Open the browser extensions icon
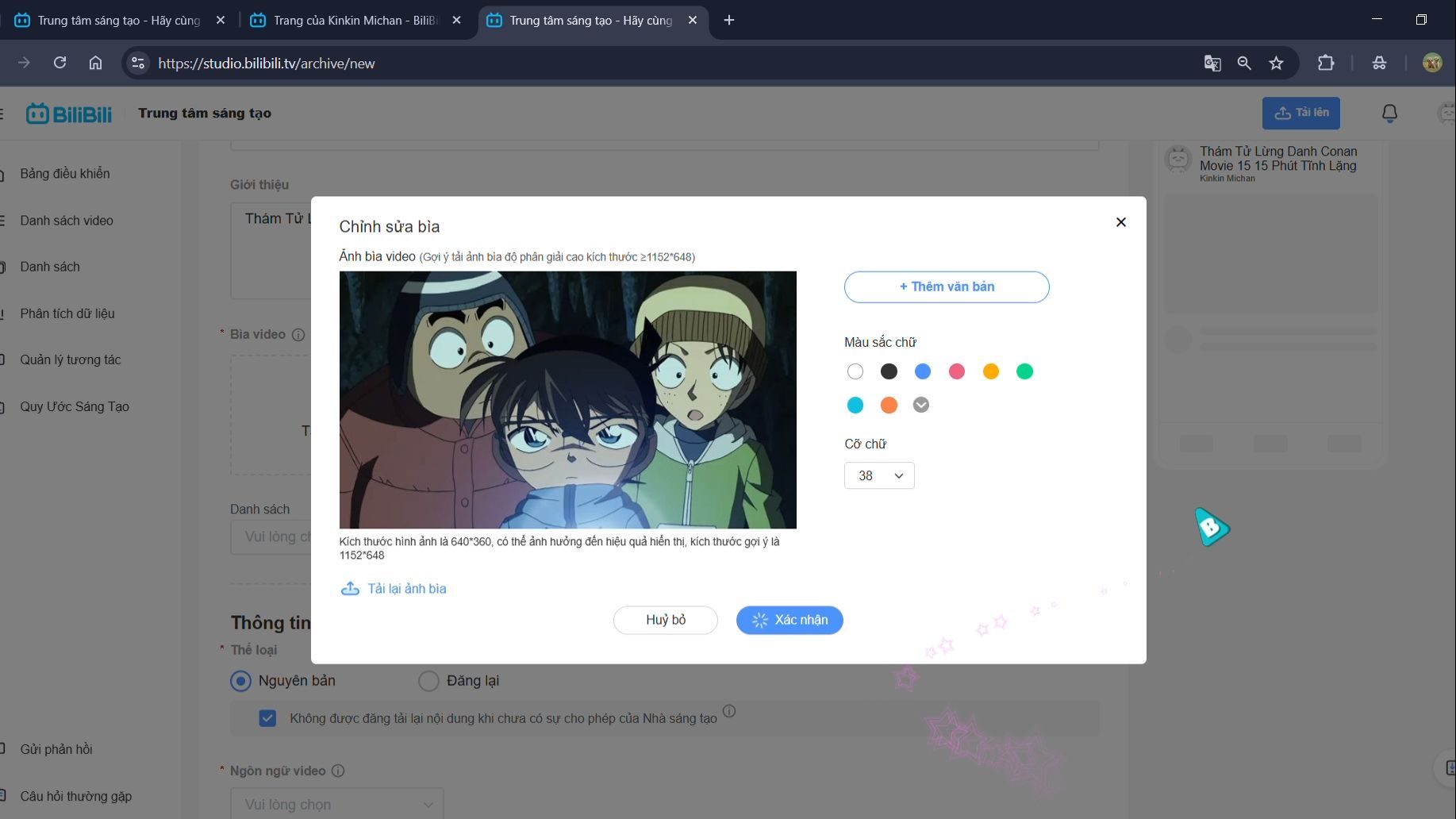 pyautogui.click(x=1326, y=63)
